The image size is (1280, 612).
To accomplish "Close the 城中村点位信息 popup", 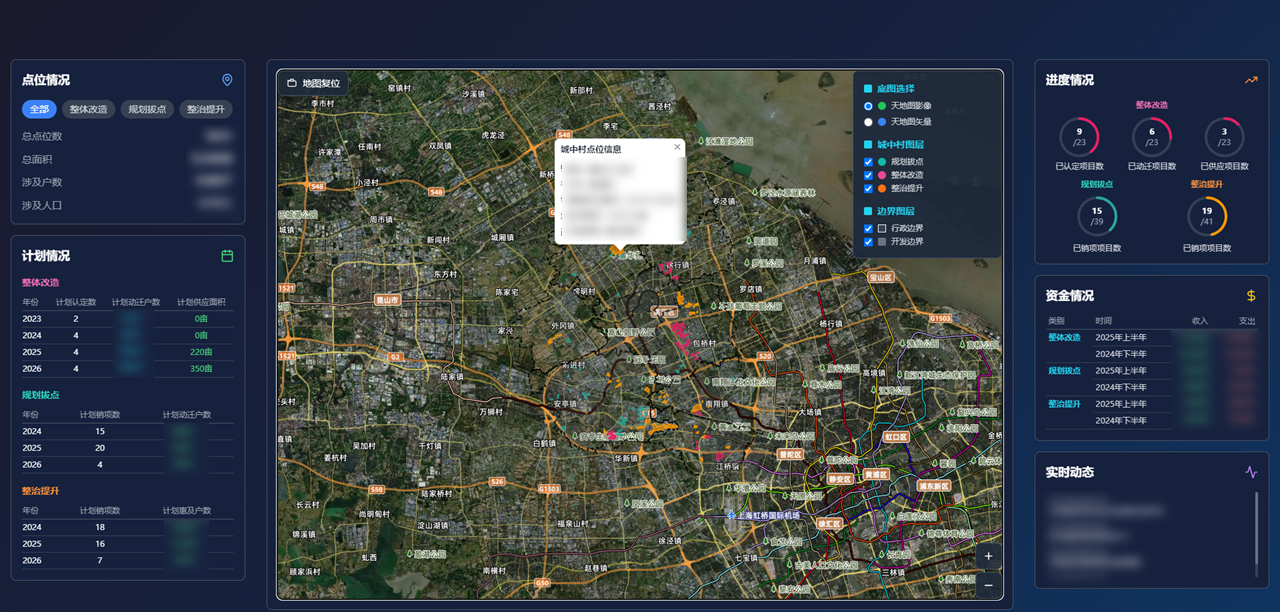I will click(677, 148).
